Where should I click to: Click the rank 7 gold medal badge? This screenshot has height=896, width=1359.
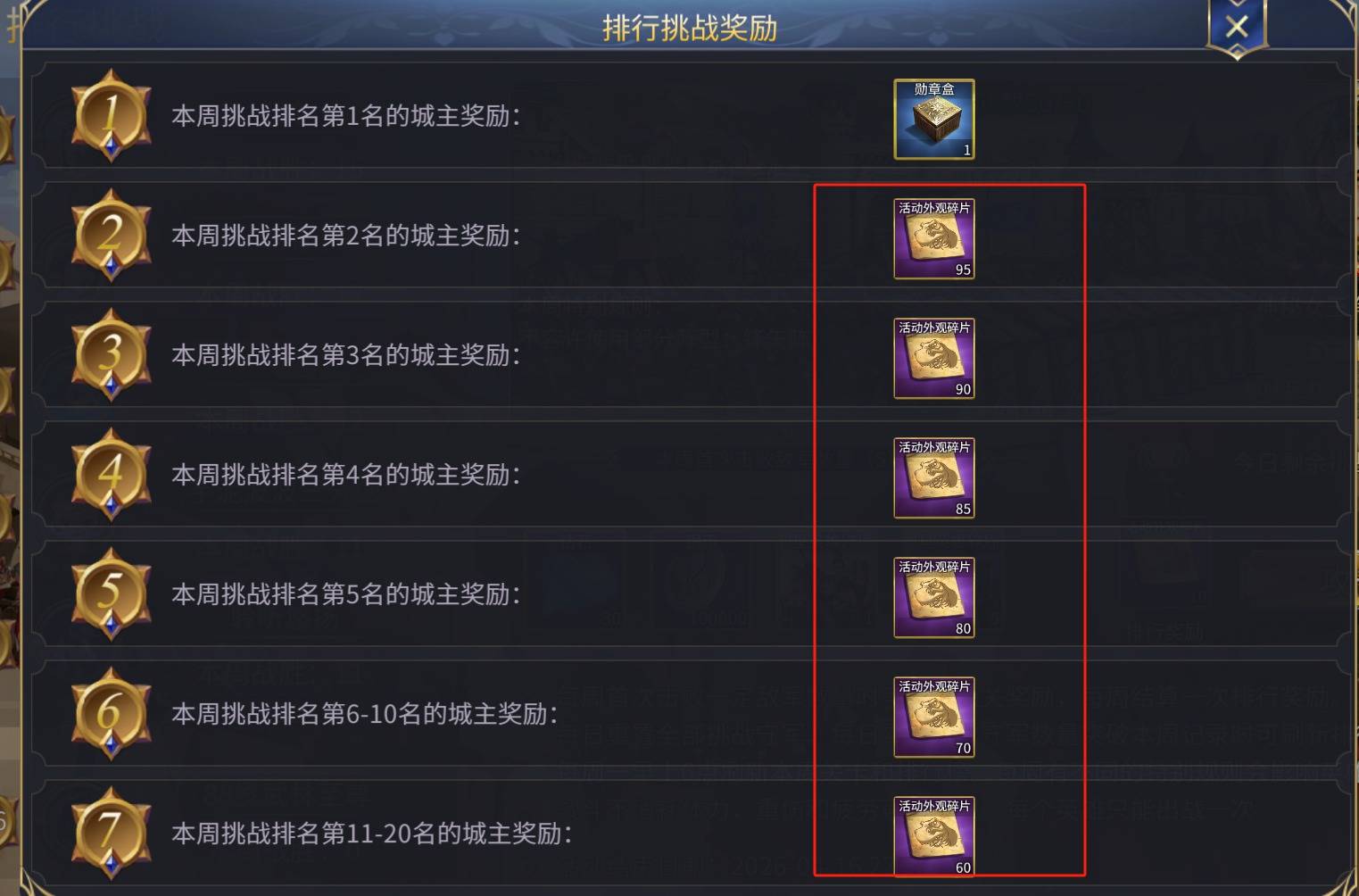coord(111,834)
